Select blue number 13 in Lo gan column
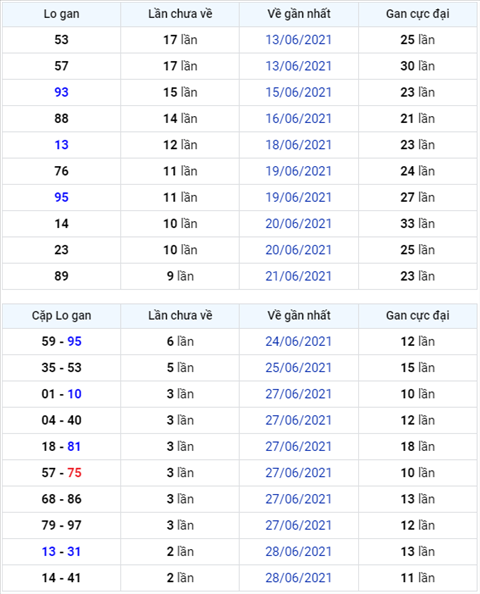This screenshot has height=594, width=480. click(x=61, y=145)
